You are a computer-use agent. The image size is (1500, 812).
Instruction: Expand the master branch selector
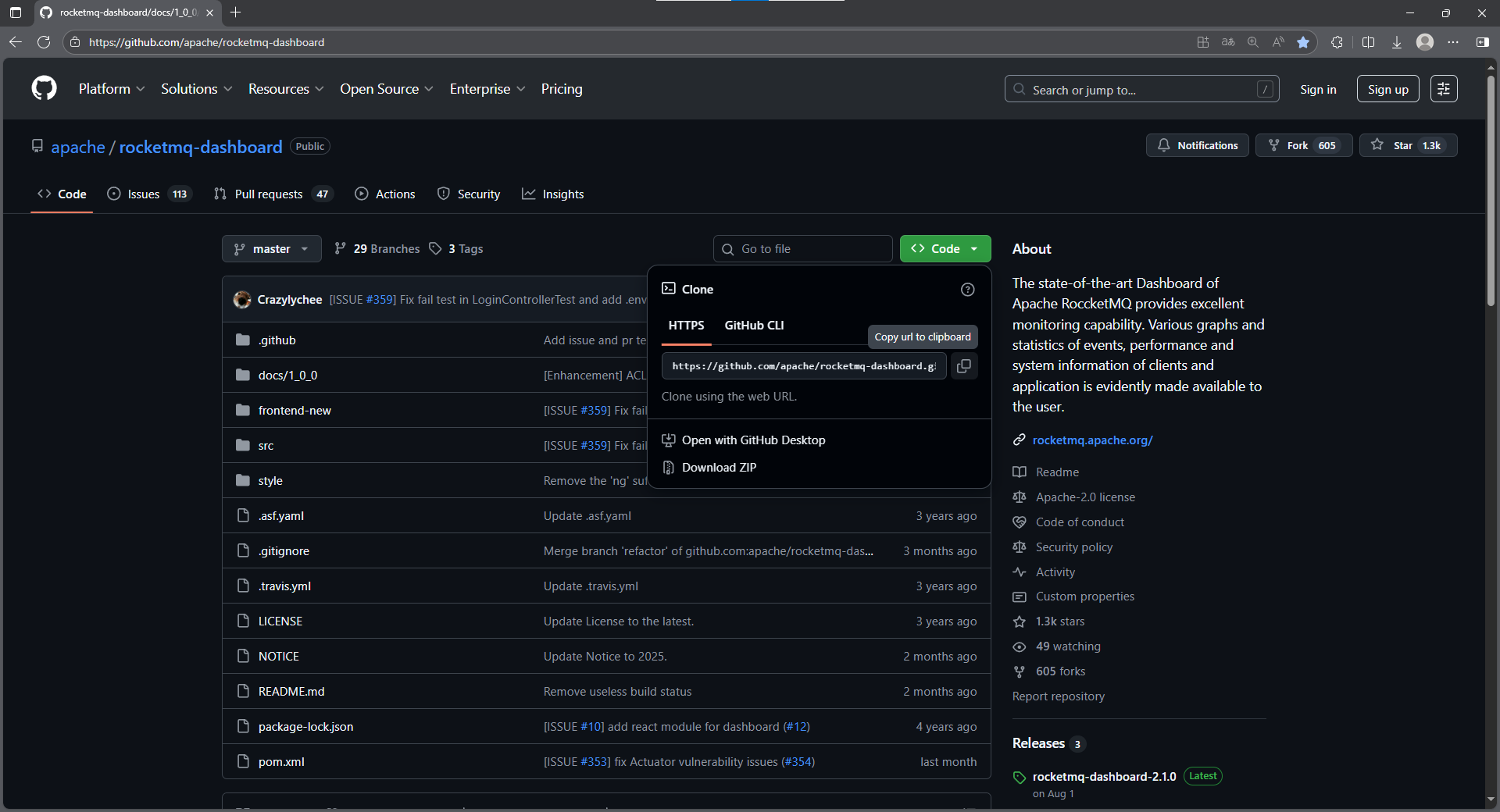271,248
